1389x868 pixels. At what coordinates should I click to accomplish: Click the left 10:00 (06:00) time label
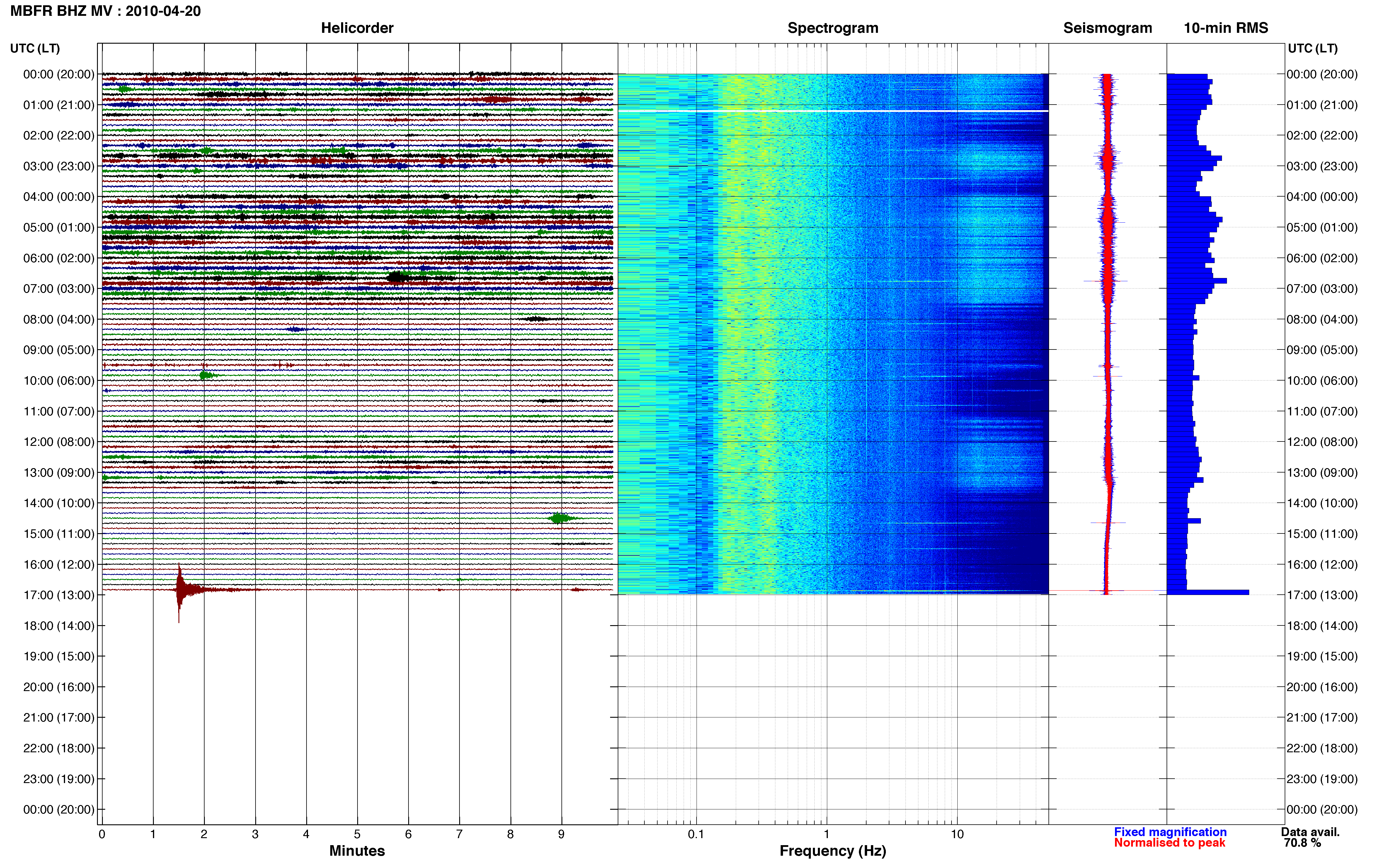59,381
